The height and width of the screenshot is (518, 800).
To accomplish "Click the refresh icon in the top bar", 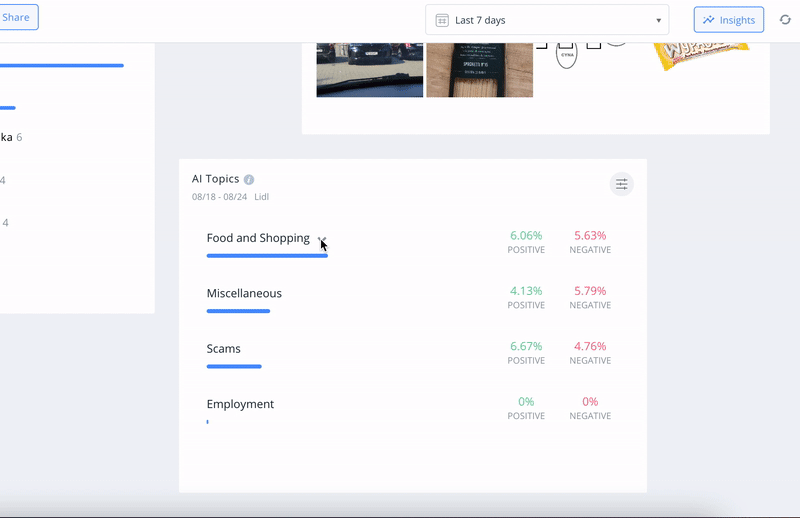I will click(x=785, y=20).
